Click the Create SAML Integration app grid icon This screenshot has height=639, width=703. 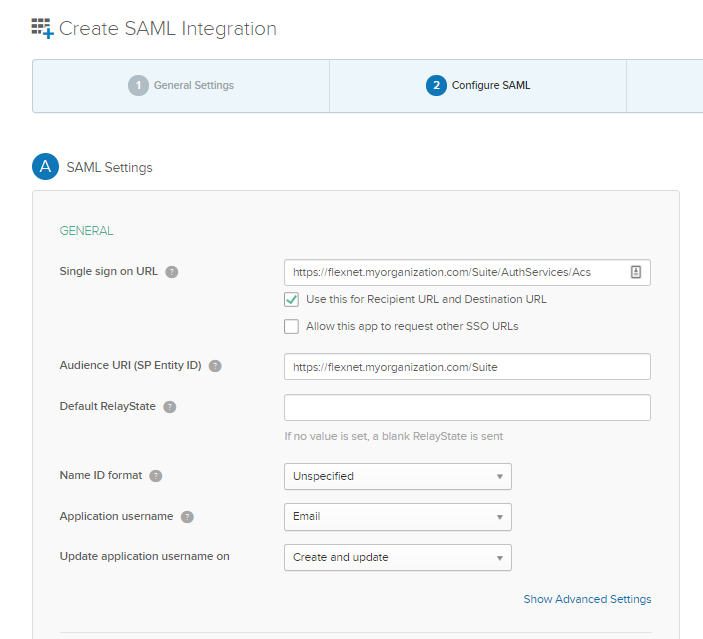click(x=42, y=28)
